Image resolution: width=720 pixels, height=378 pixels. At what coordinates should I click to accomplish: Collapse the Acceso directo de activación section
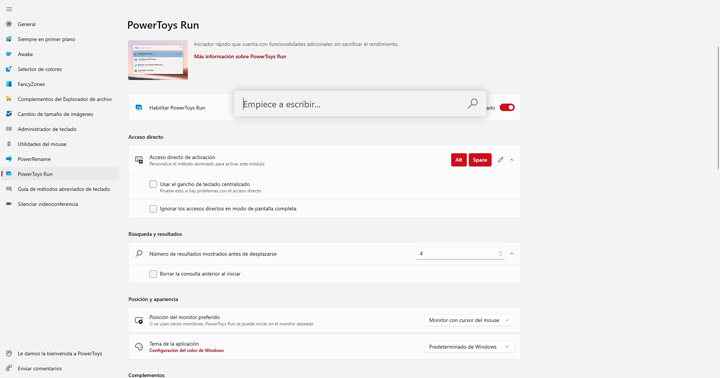click(x=512, y=160)
